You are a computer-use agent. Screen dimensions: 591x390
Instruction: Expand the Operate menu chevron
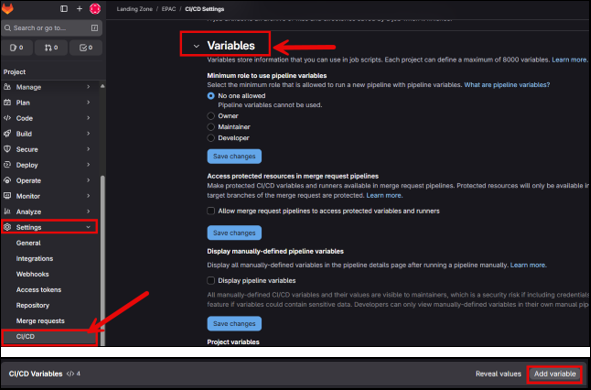(x=88, y=180)
